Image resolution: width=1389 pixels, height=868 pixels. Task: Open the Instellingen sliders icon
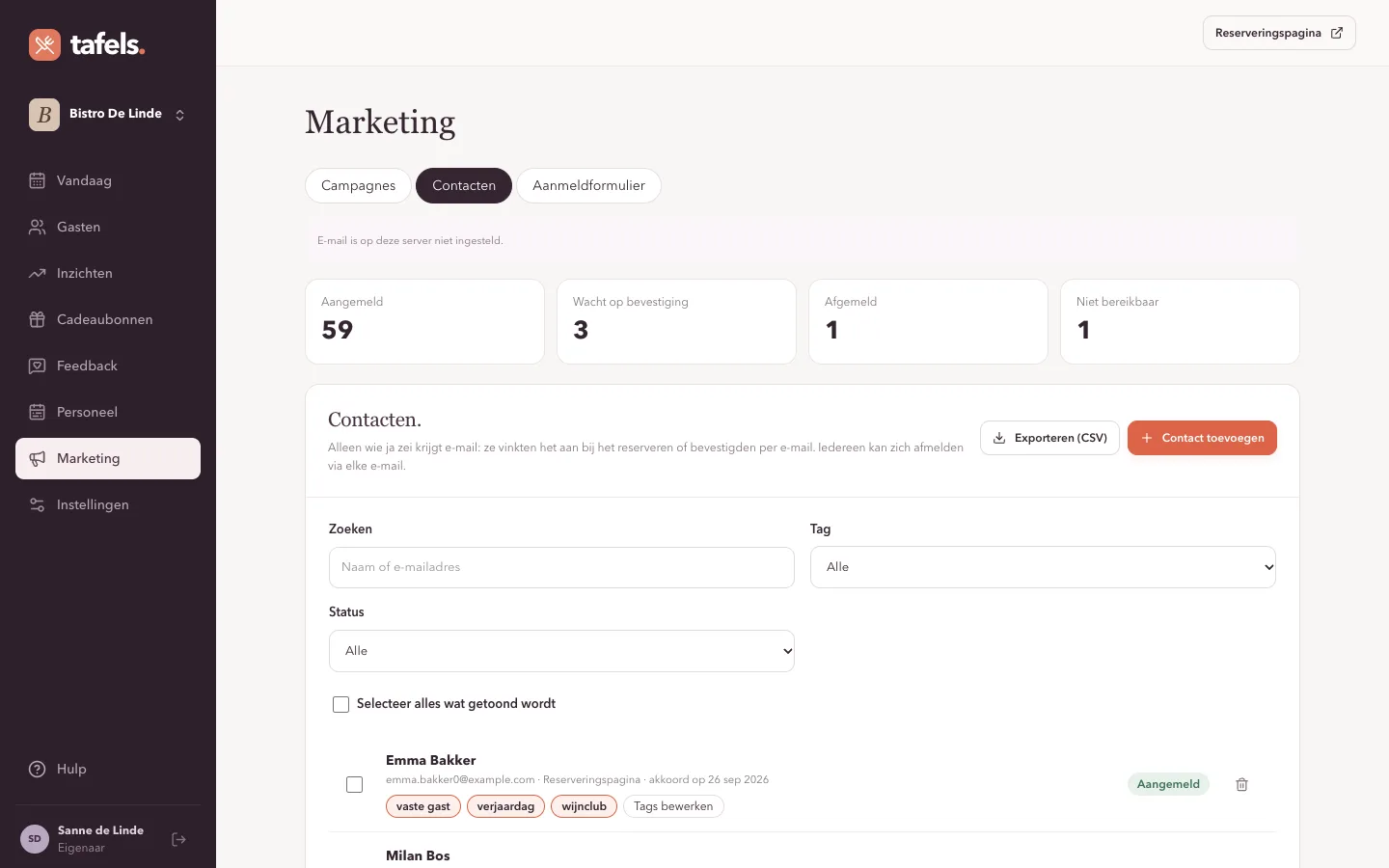click(38, 504)
